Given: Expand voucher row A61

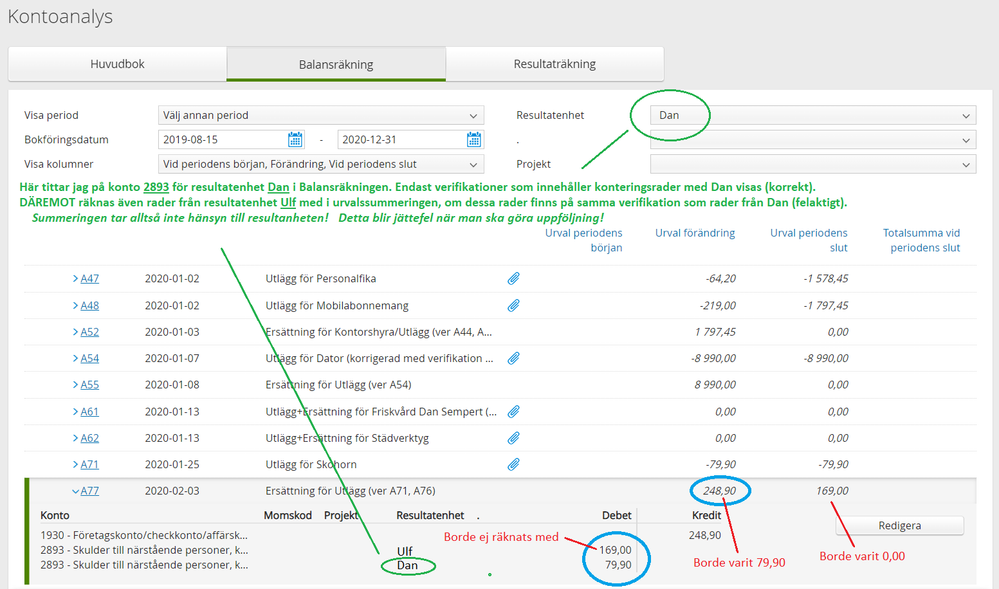Looking at the screenshot, I should [x=75, y=412].
